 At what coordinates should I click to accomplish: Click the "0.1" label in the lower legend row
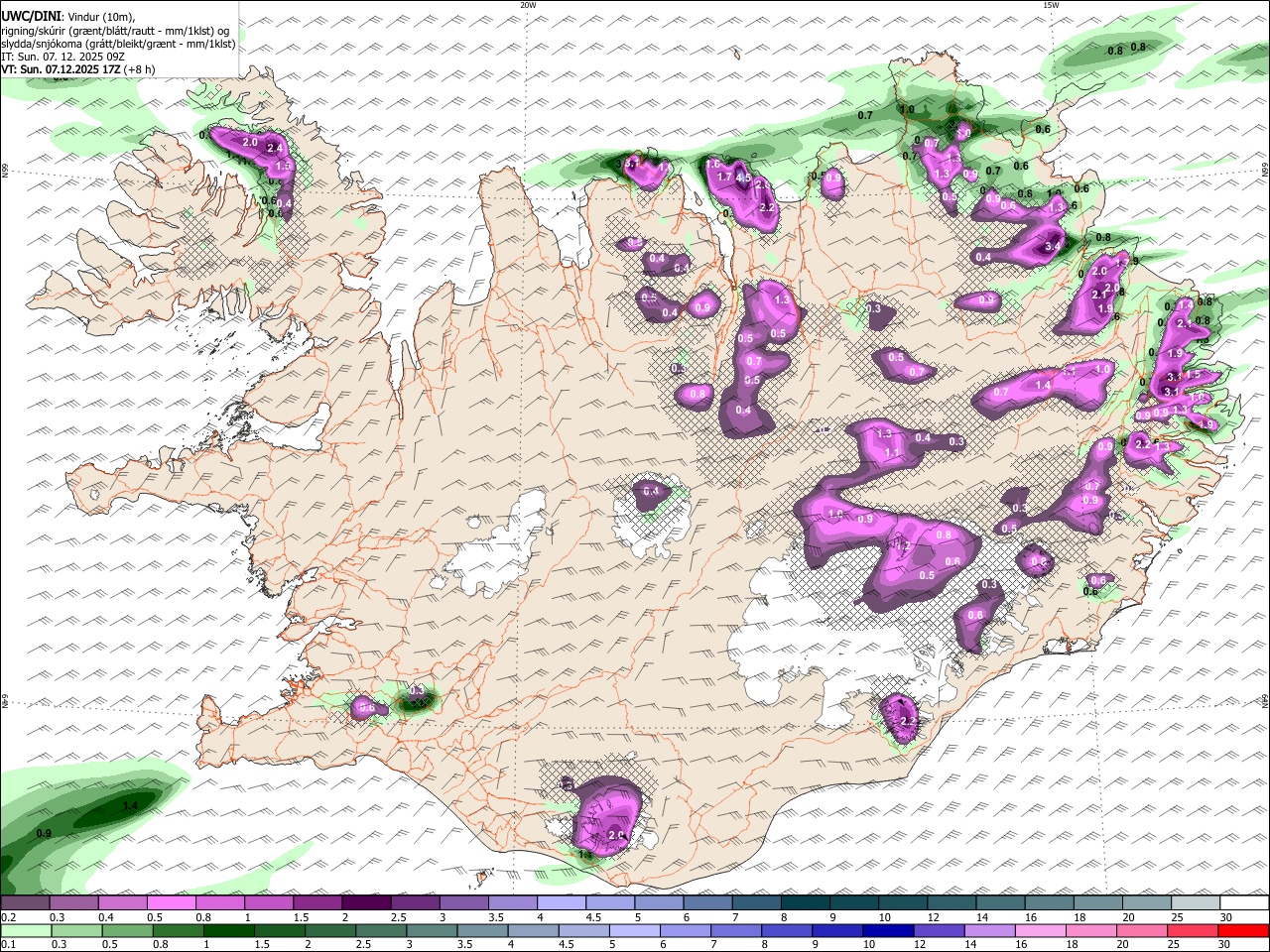(x=8, y=946)
